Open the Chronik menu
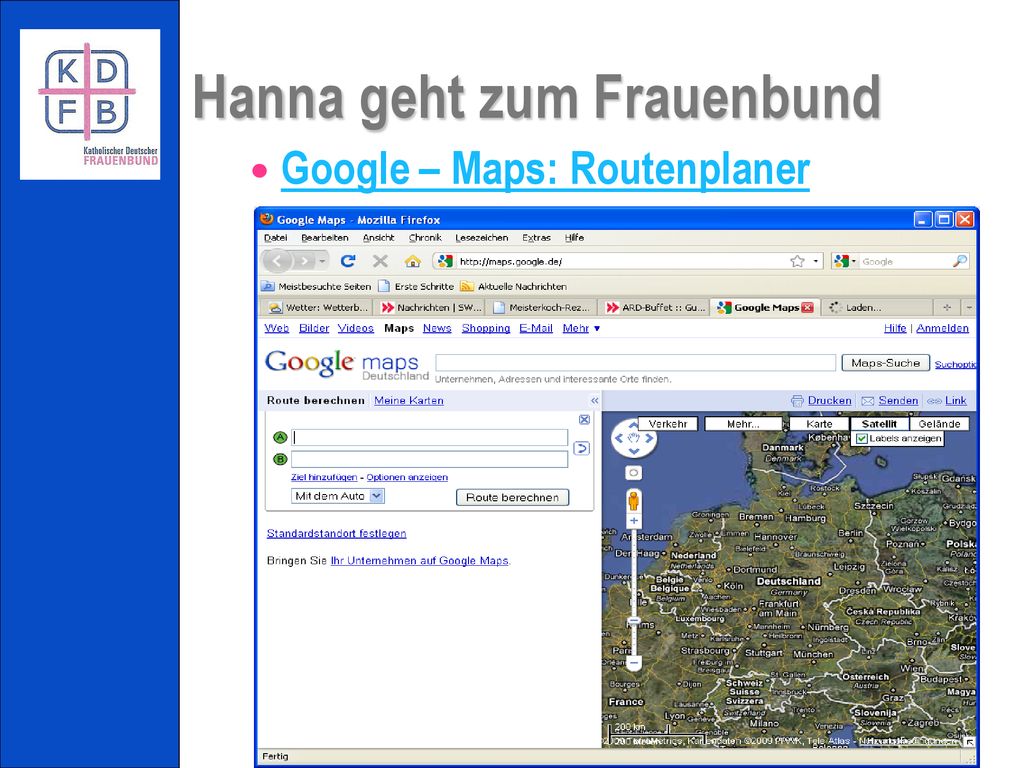This screenshot has width=1024, height=768. pos(425,238)
